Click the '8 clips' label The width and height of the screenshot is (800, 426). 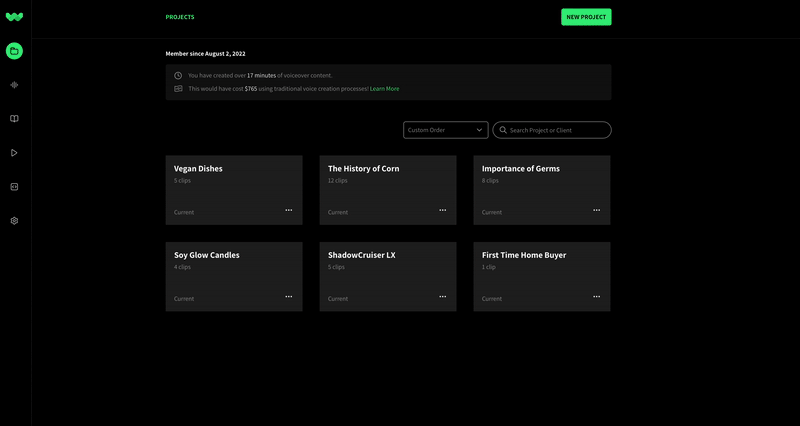coord(490,181)
